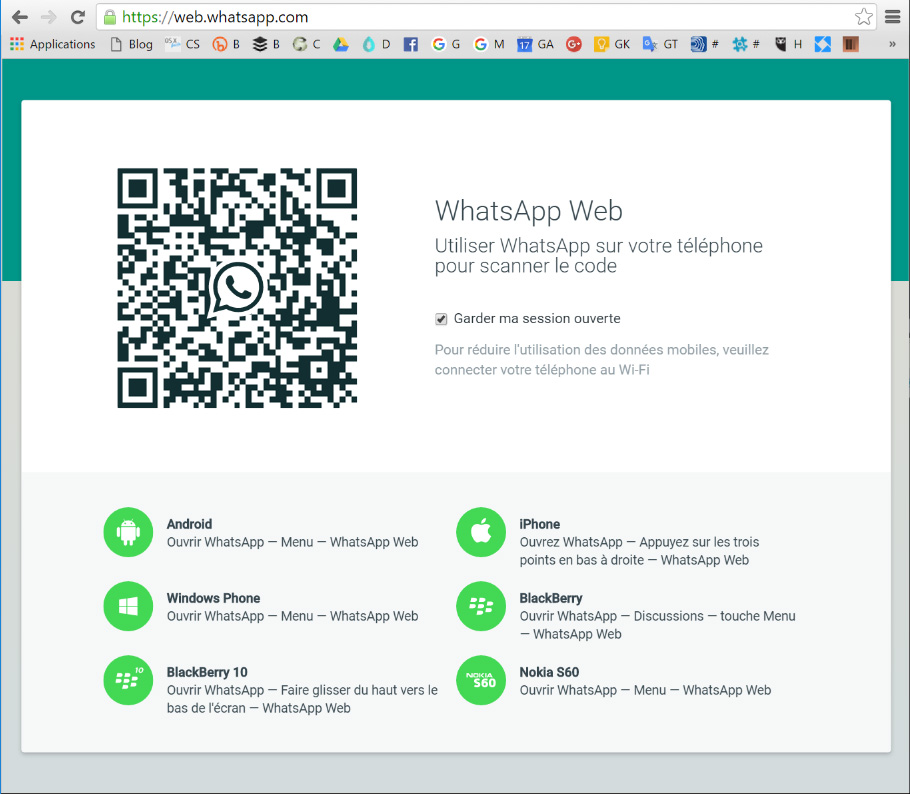Open the teal gear # bookmark
This screenshot has height=794, width=910.
tap(746, 44)
